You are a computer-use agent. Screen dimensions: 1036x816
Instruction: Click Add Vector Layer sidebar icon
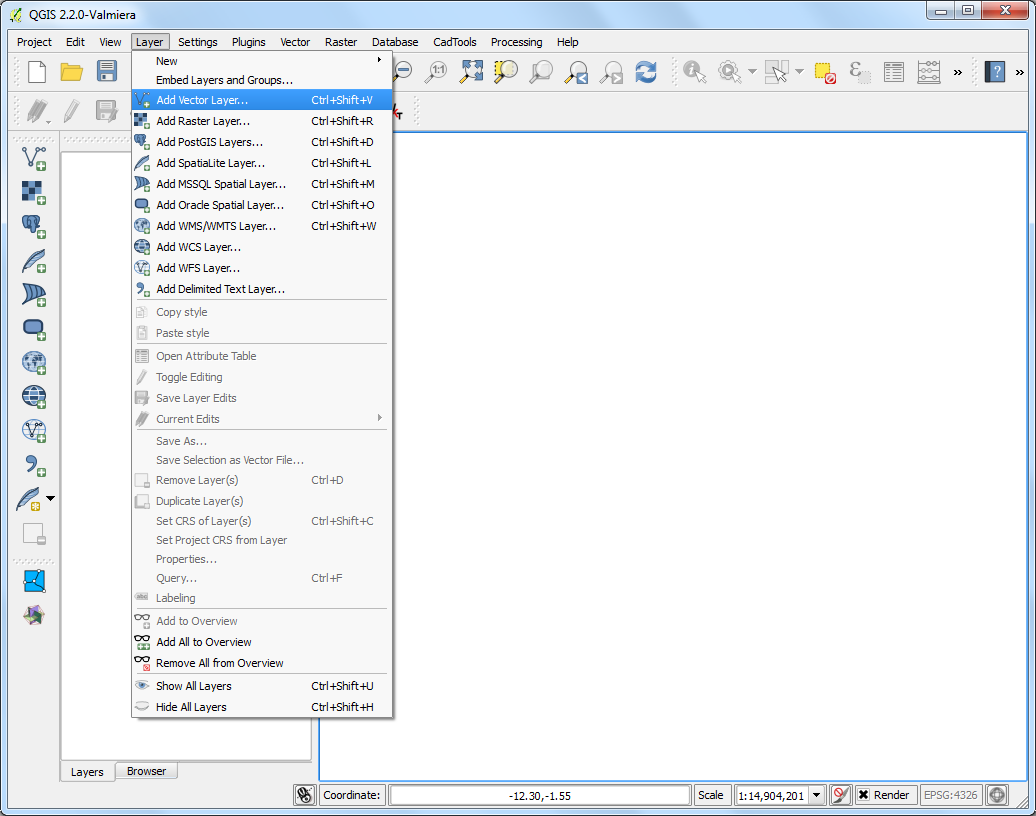(x=34, y=158)
